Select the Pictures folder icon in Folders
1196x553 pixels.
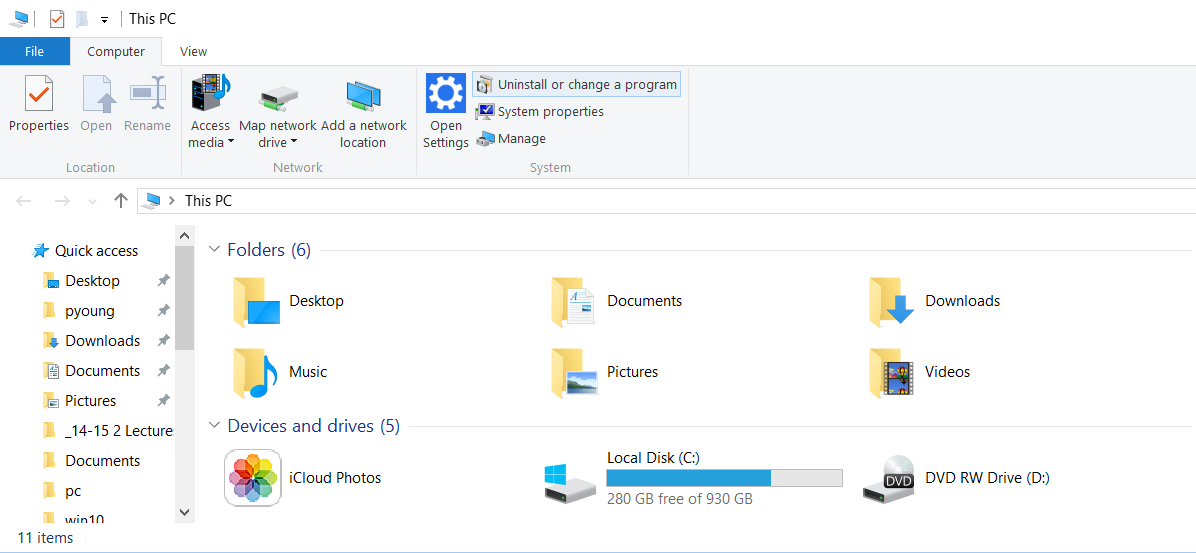574,373
